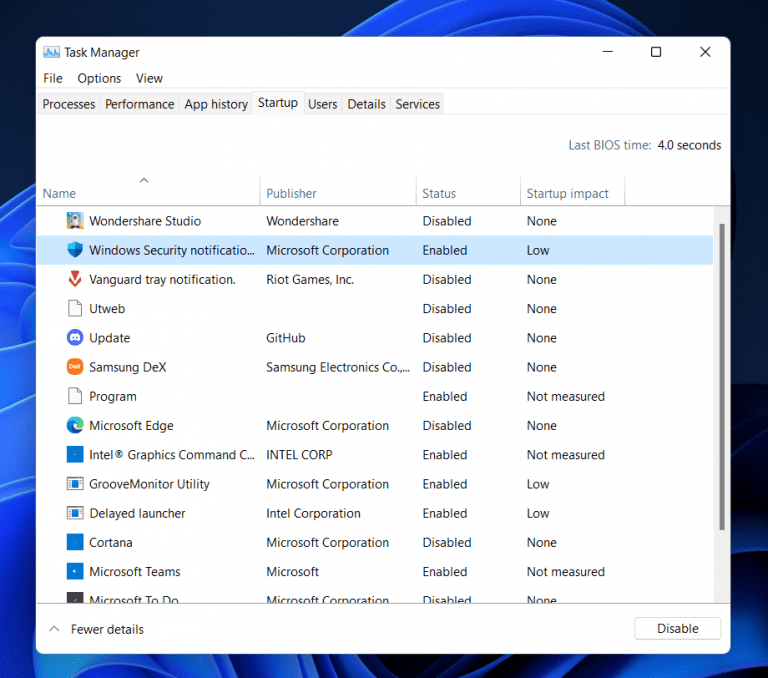Switch to the Performance tab

click(139, 104)
